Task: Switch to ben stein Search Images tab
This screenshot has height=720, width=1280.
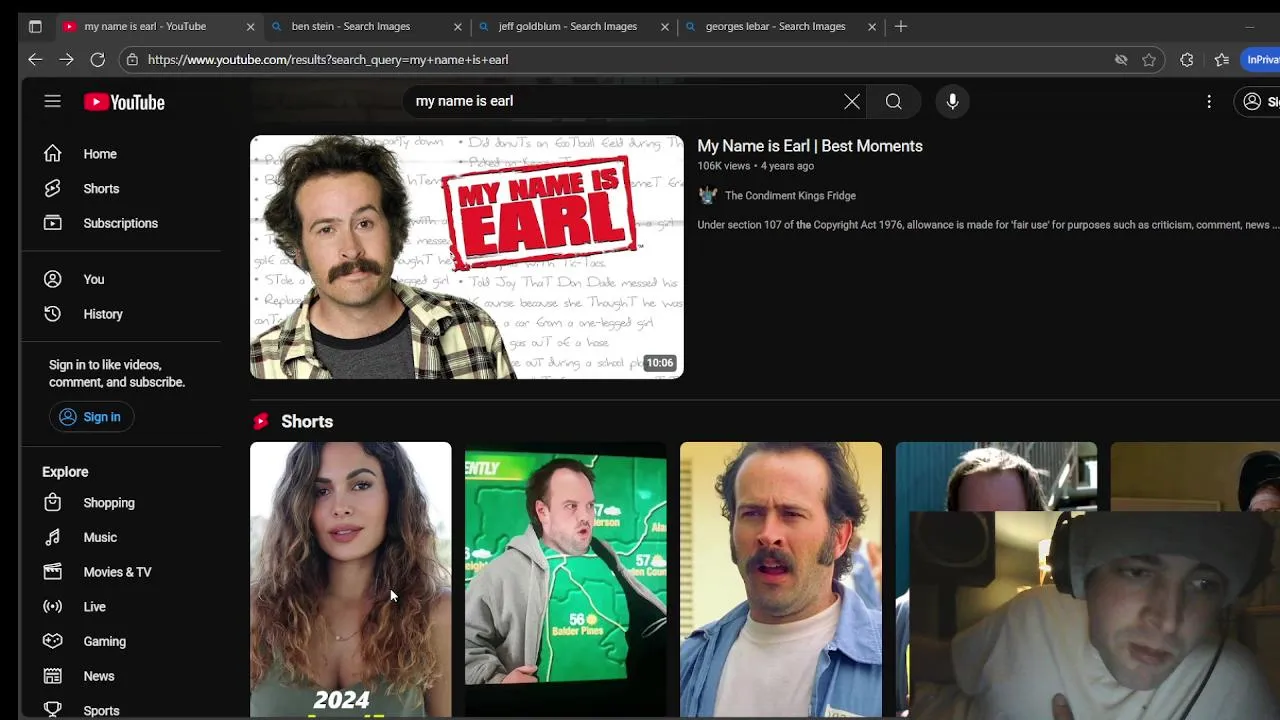Action: coord(365,27)
